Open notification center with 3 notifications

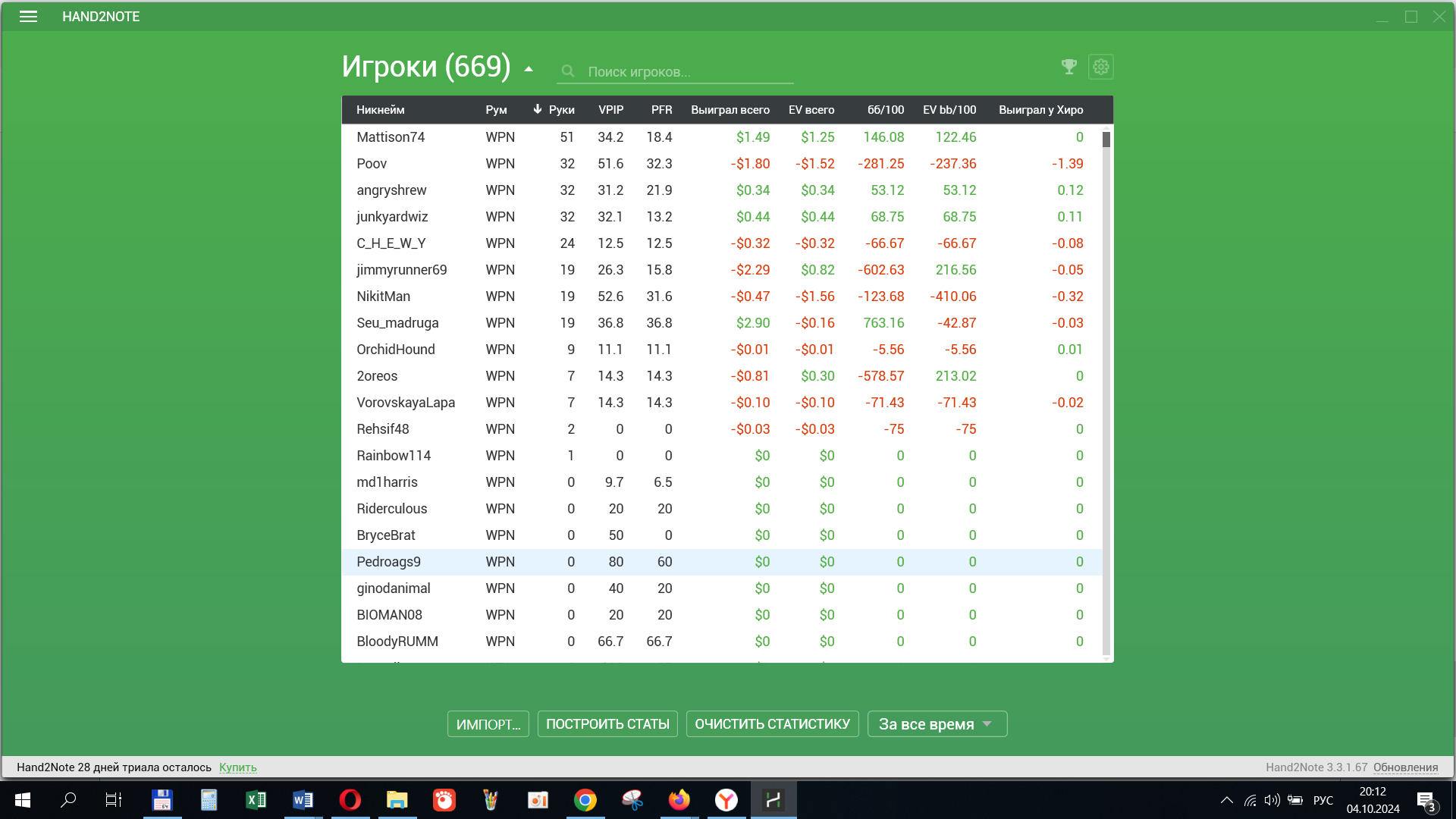click(x=1426, y=801)
